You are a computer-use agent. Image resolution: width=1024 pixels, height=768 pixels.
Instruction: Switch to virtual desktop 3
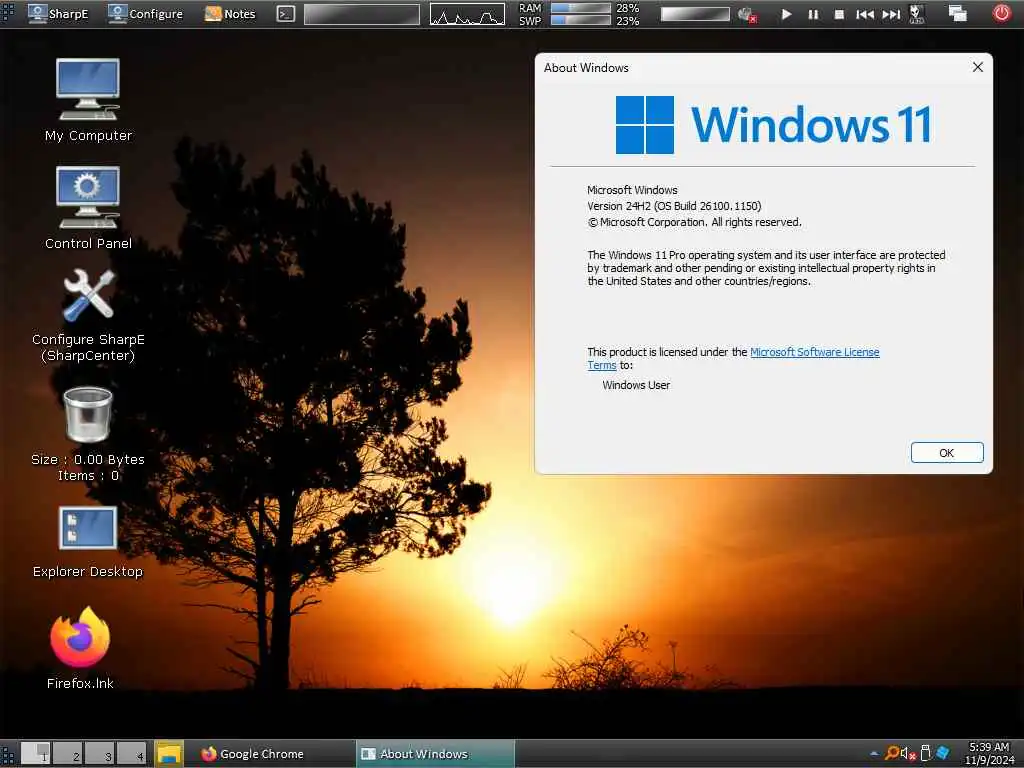pos(99,754)
